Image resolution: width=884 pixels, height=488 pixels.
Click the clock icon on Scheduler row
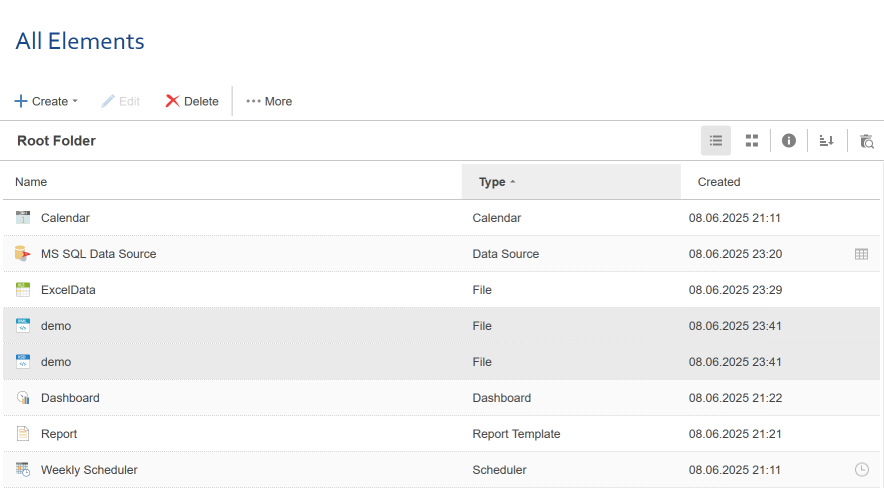click(x=861, y=470)
